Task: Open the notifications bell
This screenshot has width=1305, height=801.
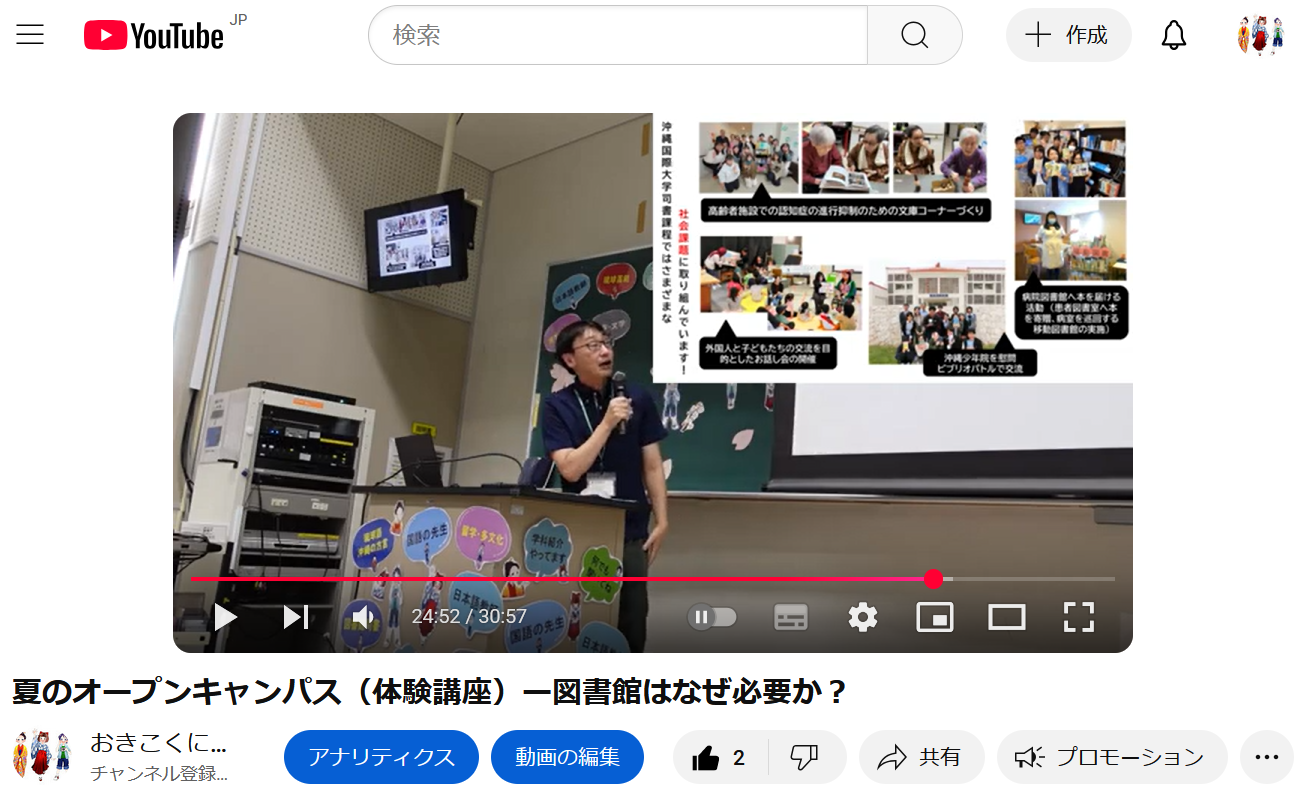Action: coord(1173,36)
